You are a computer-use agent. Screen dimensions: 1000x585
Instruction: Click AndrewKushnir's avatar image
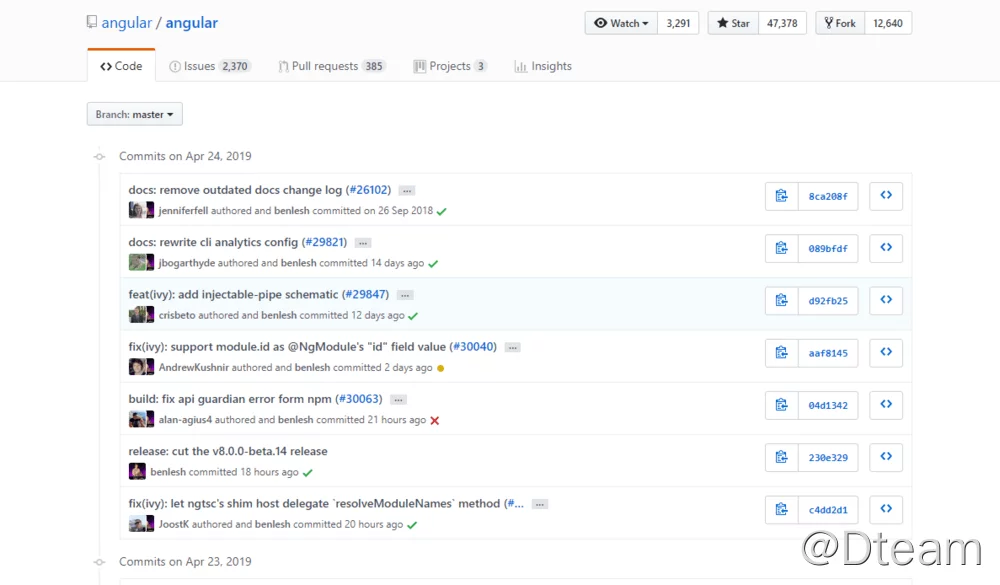137,367
